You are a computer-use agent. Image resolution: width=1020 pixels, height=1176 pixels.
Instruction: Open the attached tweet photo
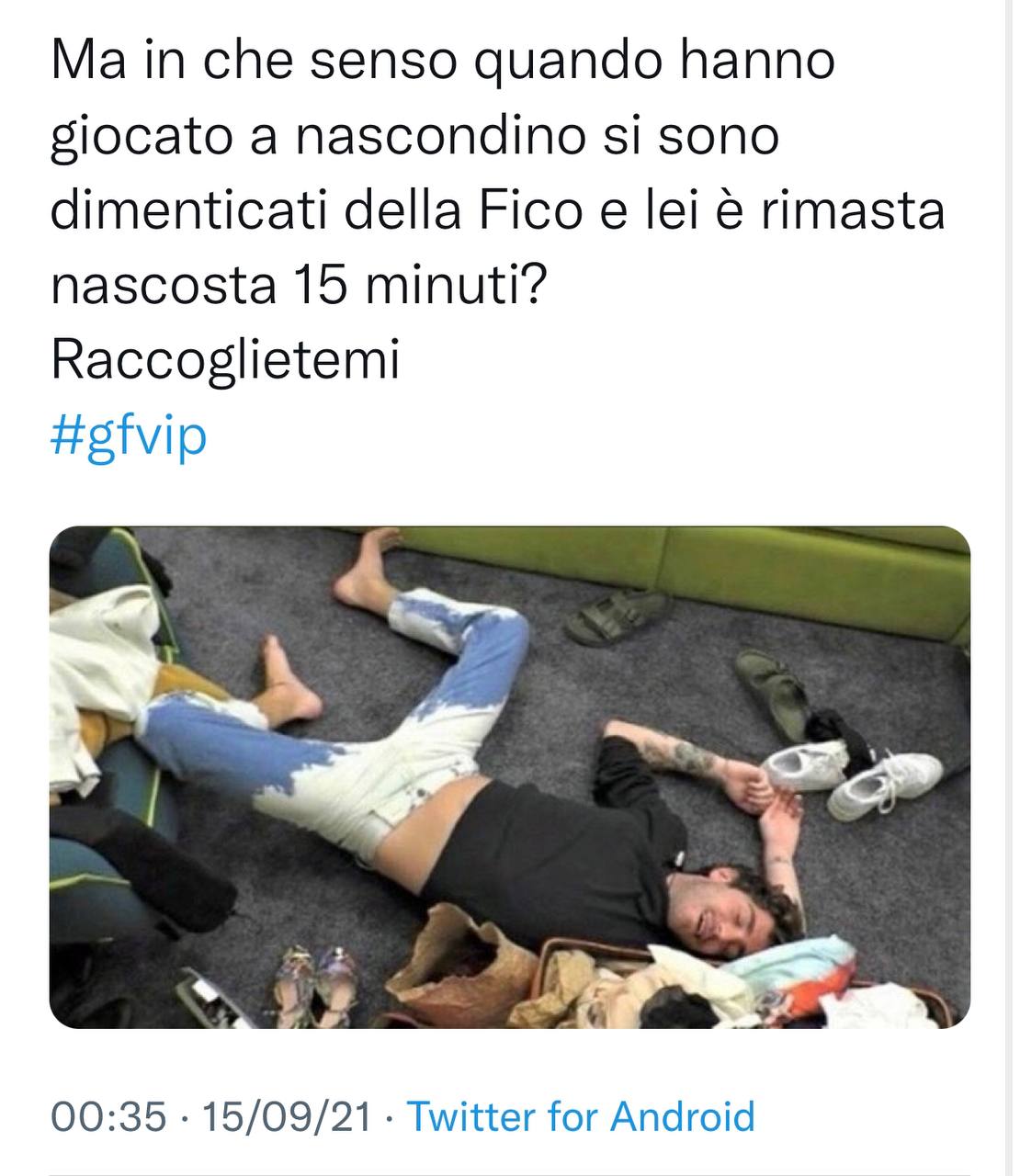point(510,777)
